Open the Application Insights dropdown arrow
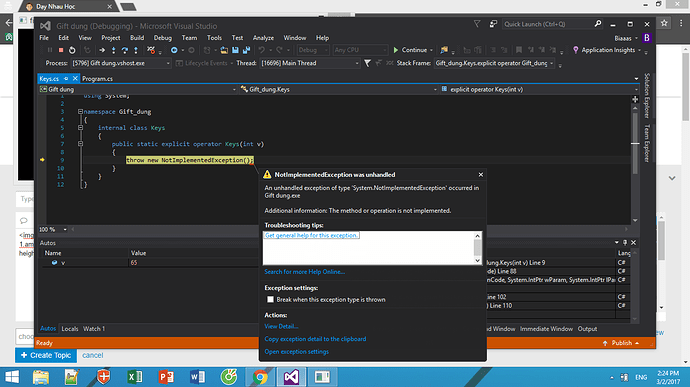The width and height of the screenshot is (690, 387). (639, 50)
